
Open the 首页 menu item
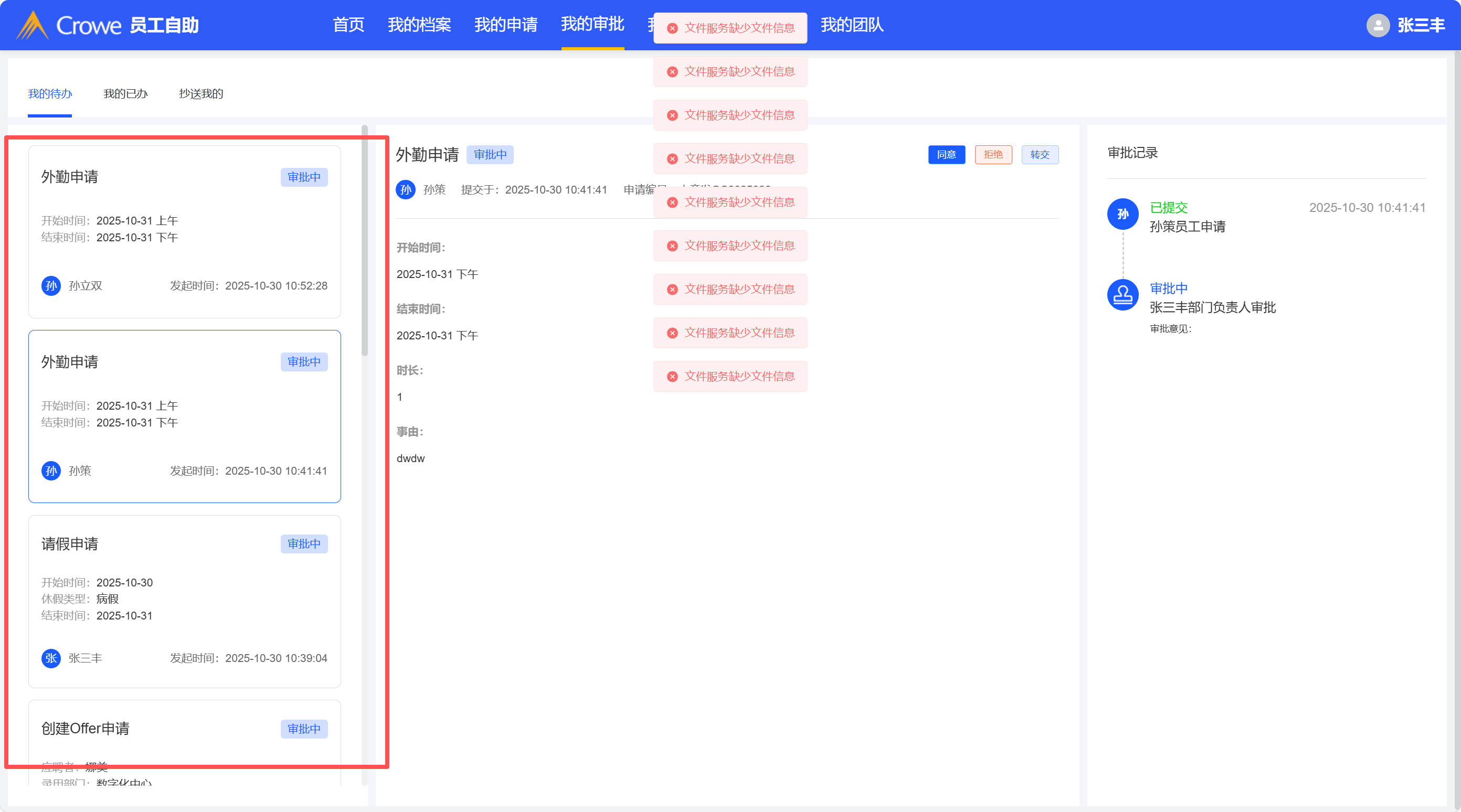coord(348,25)
